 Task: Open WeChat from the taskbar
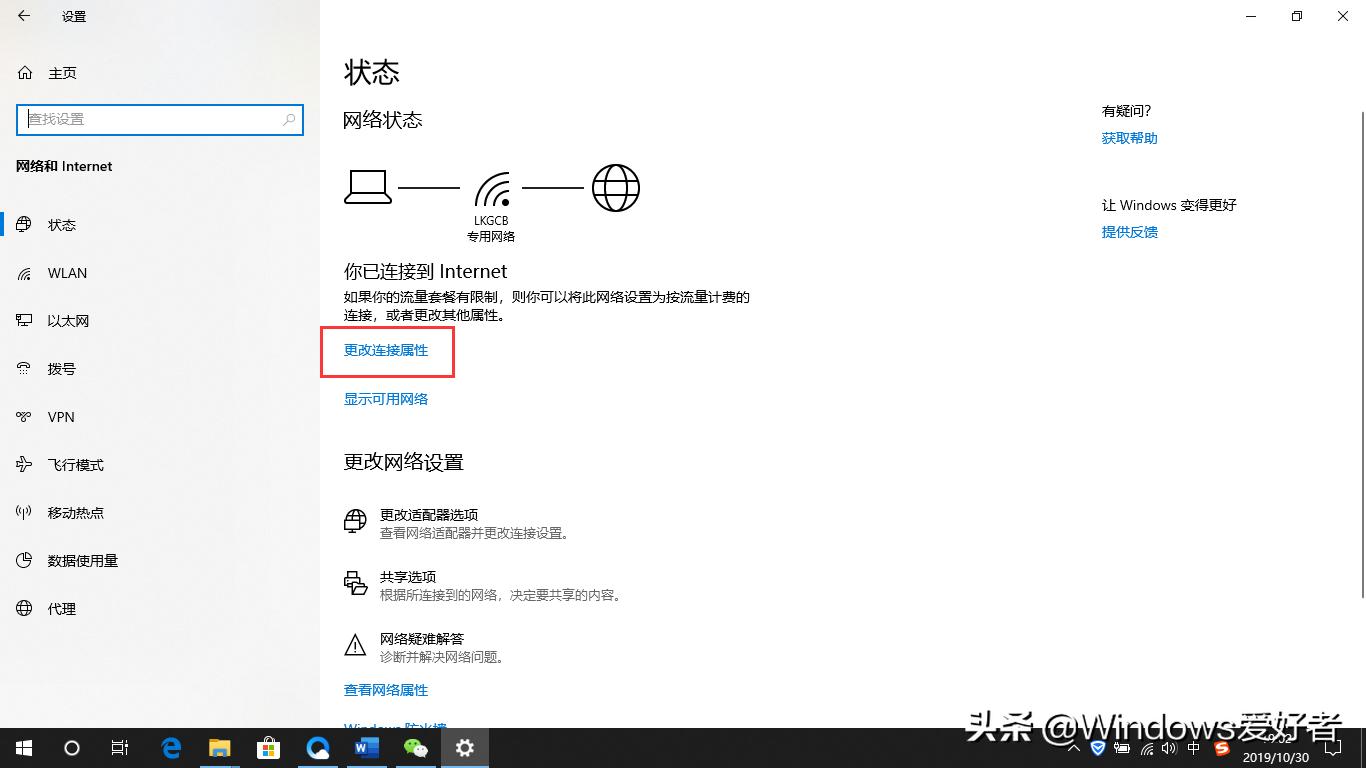coord(416,747)
